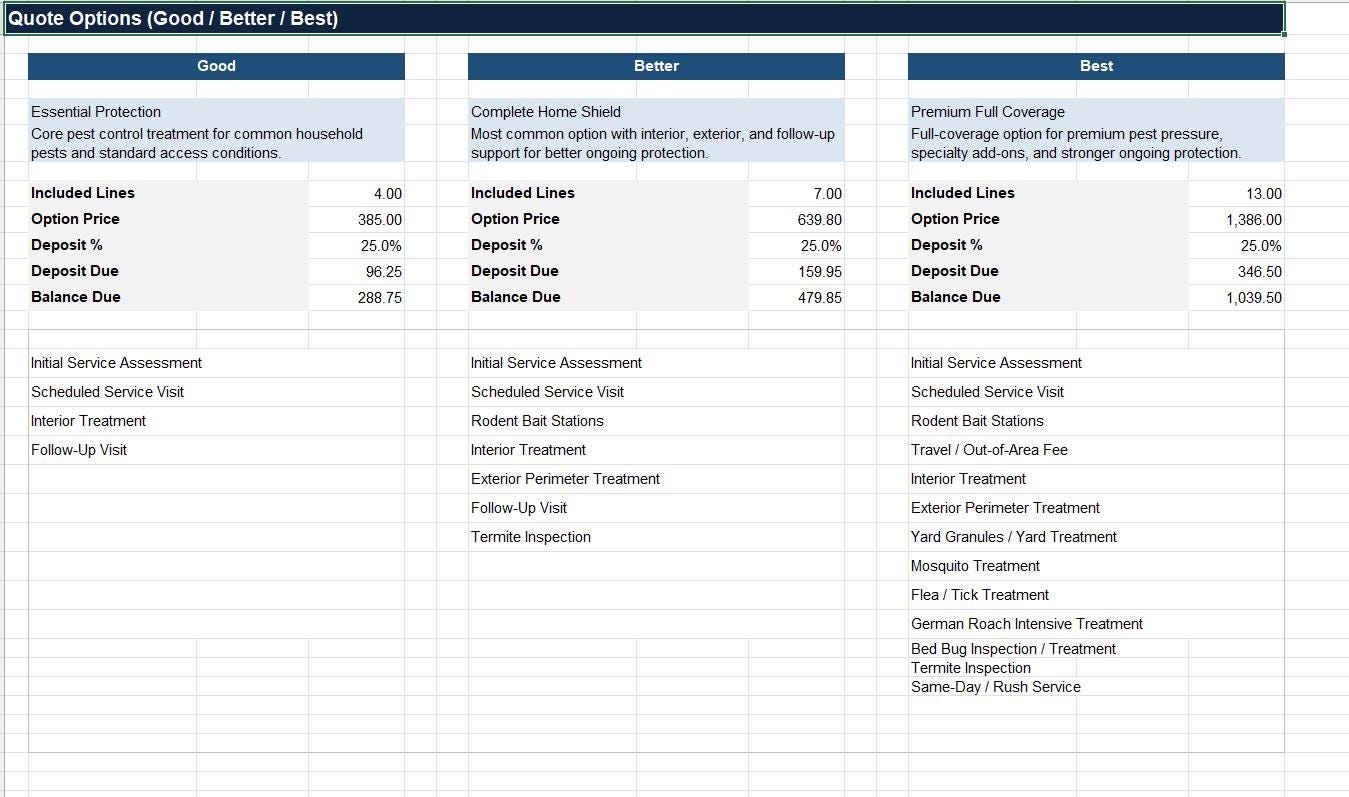Select Best option price 1,386.00
The height and width of the screenshot is (797, 1349).
[x=1237, y=219]
